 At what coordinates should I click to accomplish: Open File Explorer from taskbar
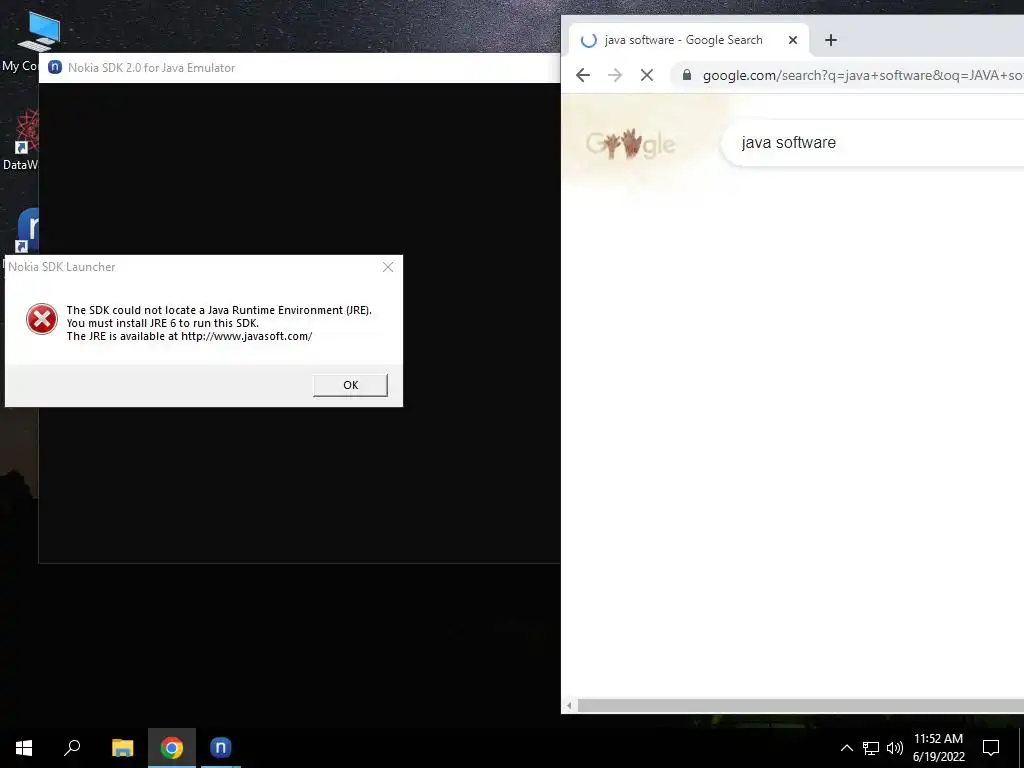click(122, 748)
